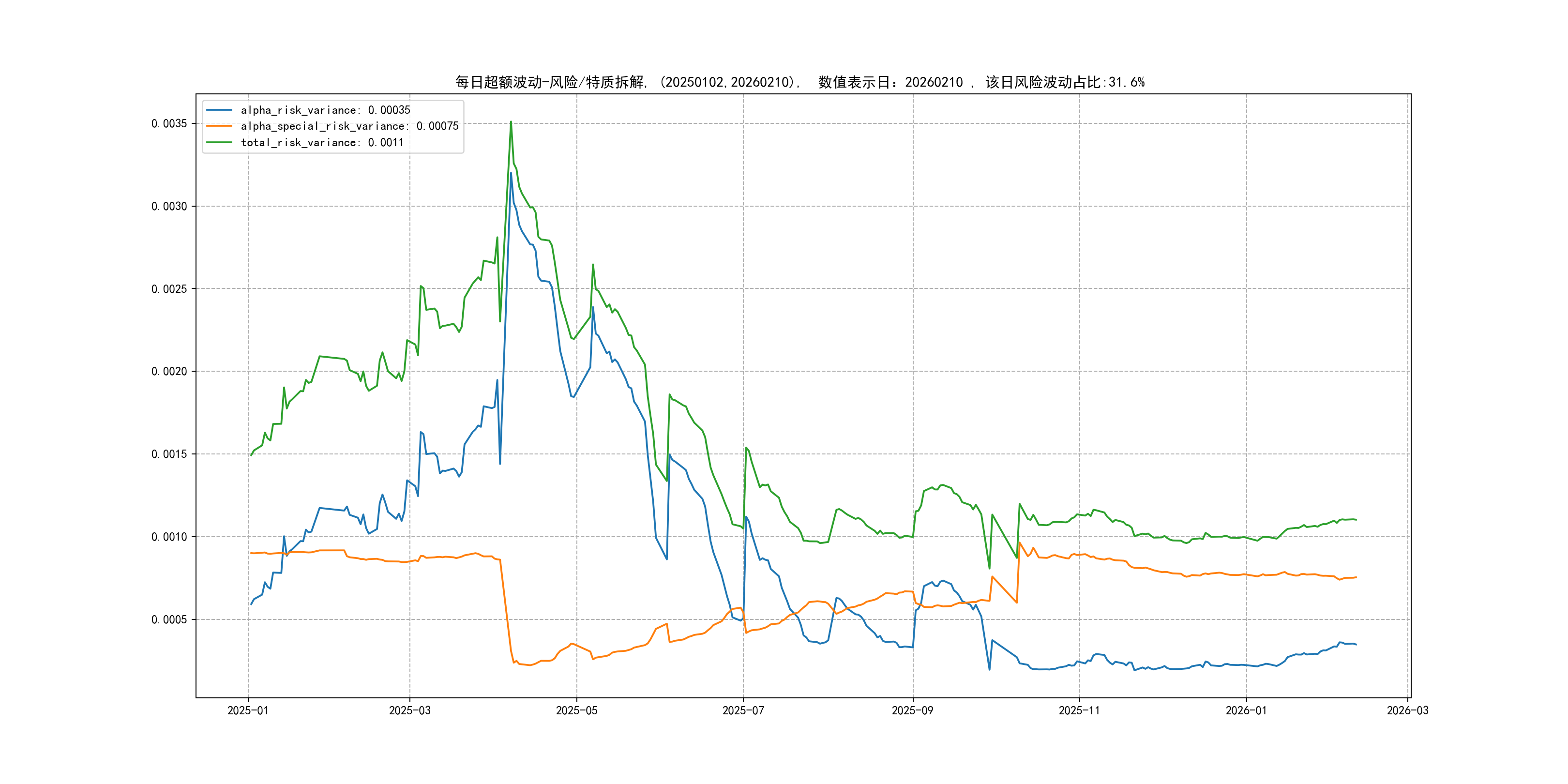Click the 2025-07 x-axis tick label

[x=742, y=710]
